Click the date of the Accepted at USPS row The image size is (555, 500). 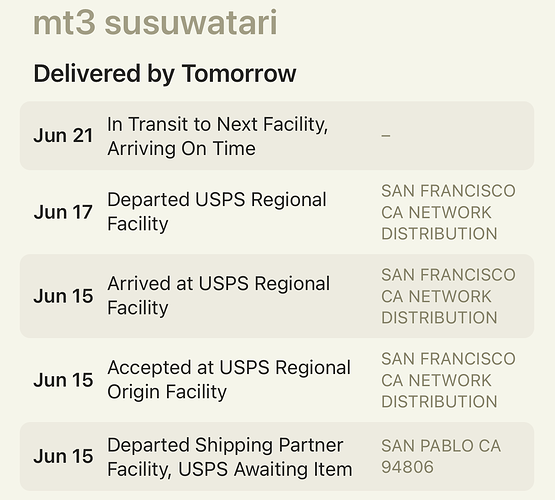pyautogui.click(x=63, y=380)
